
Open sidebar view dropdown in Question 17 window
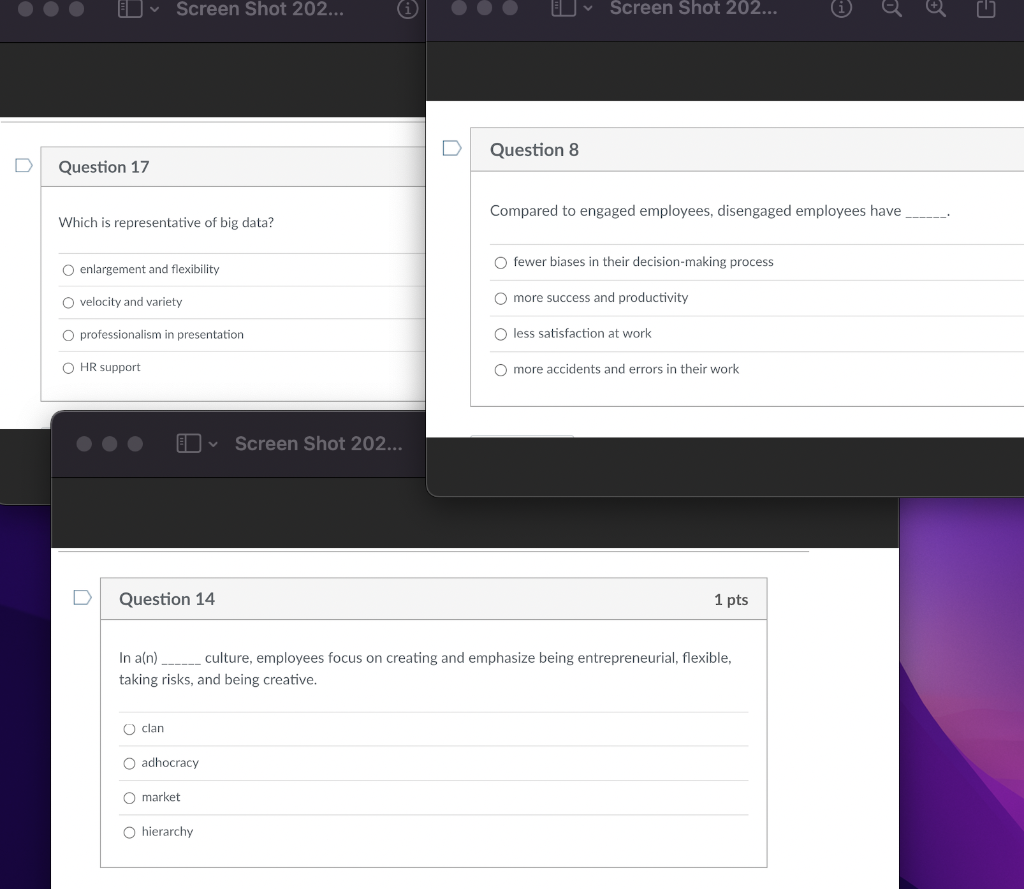click(154, 10)
